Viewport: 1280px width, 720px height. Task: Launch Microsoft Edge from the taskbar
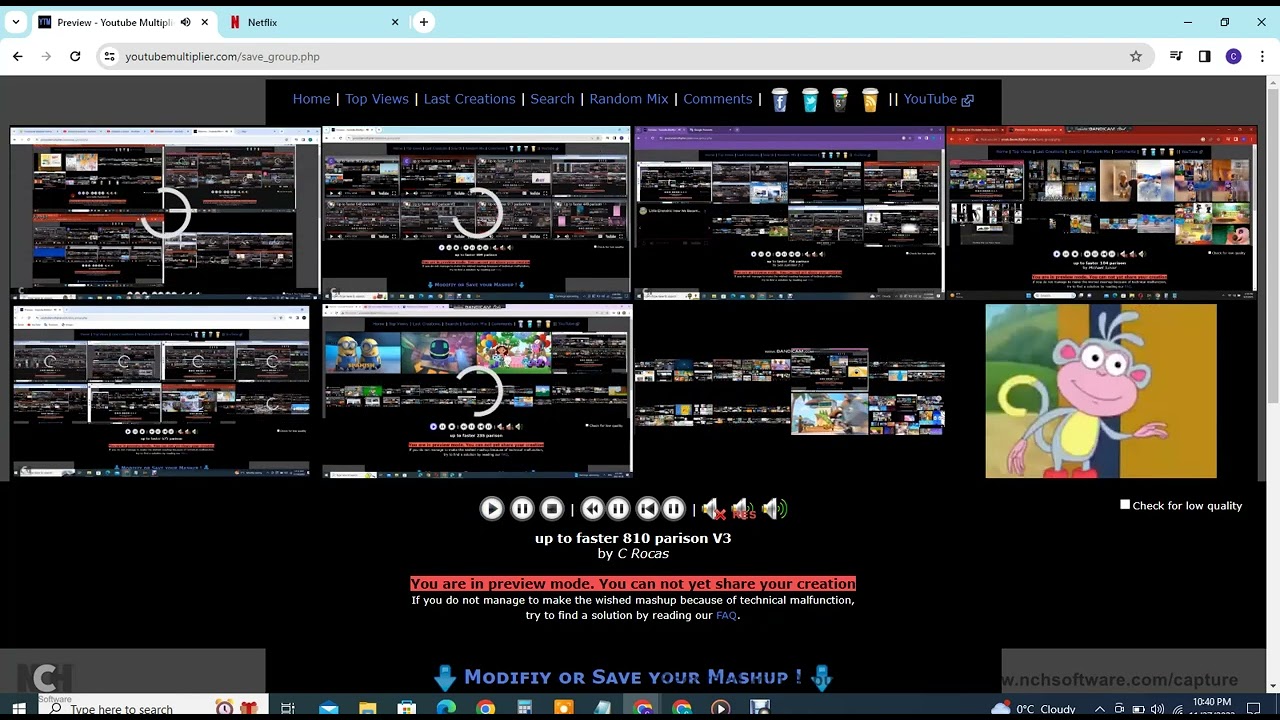point(446,708)
